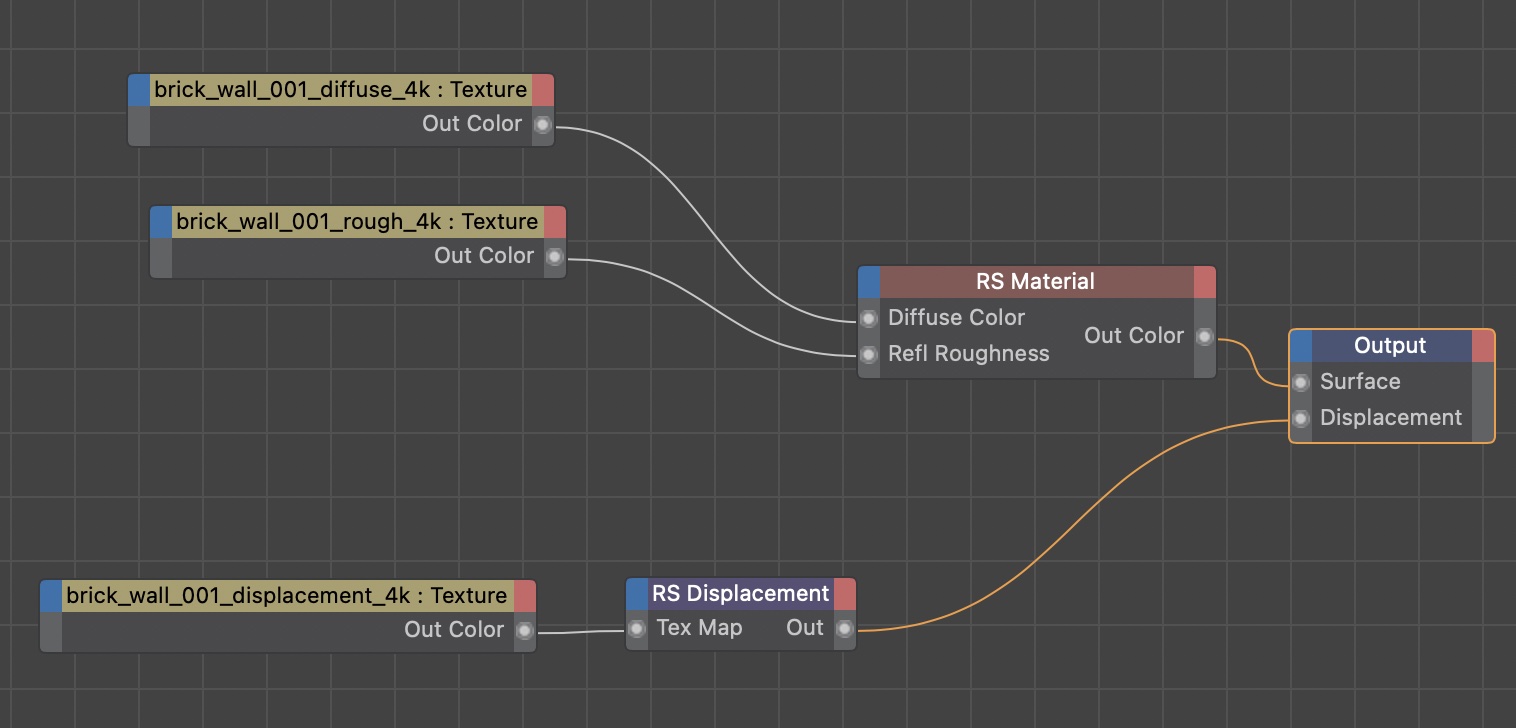
Task: Click red corner of diffuse texture node
Action: point(542,90)
